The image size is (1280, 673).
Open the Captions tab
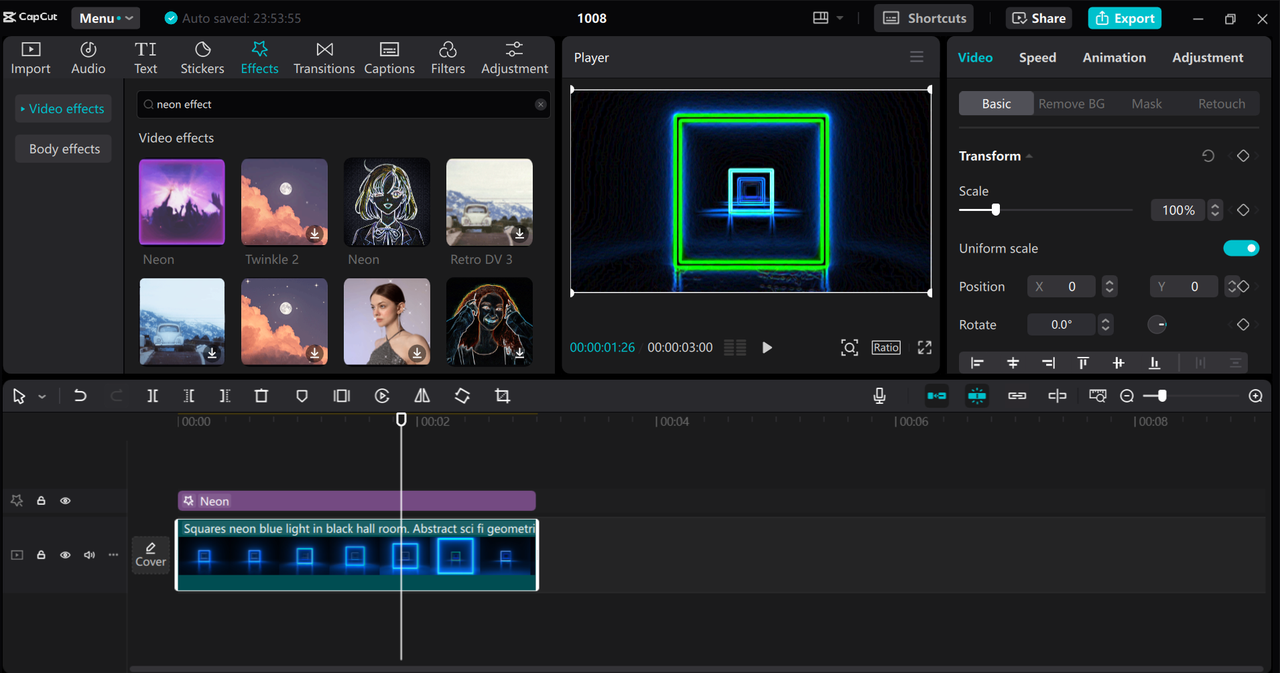tap(389, 58)
